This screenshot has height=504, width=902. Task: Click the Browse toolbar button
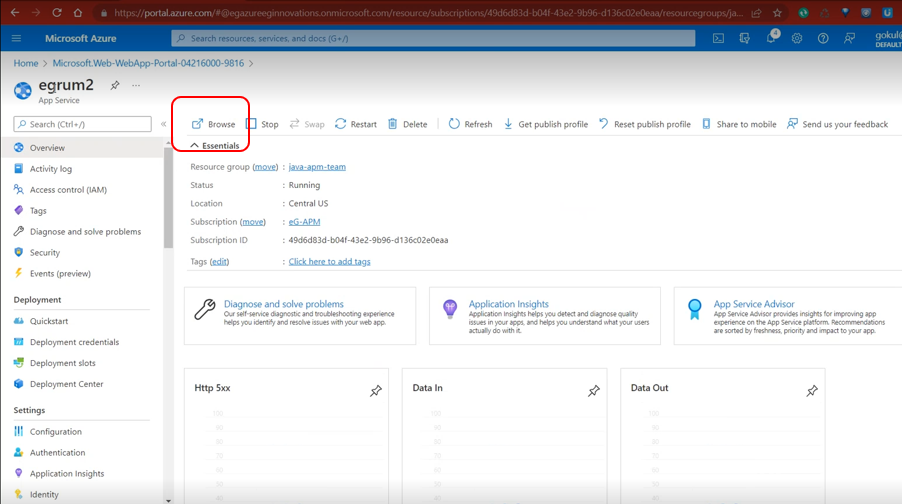(x=213, y=124)
